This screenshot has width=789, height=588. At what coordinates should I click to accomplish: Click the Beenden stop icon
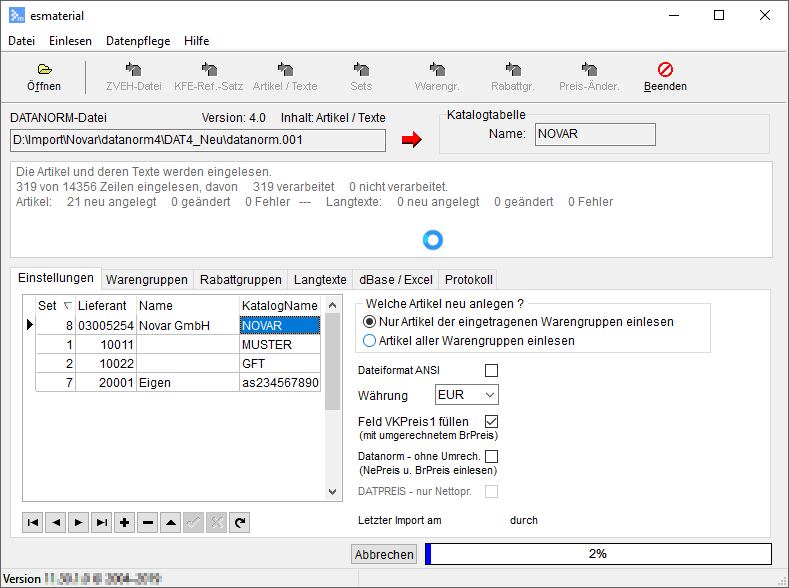coord(665,69)
